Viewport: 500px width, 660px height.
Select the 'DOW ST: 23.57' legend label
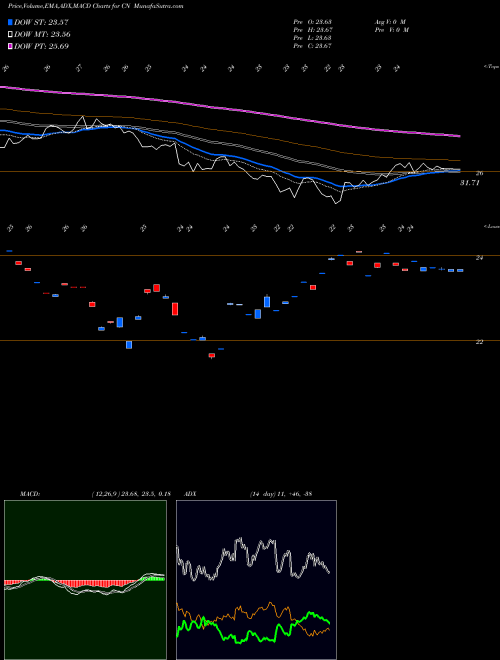41,22
